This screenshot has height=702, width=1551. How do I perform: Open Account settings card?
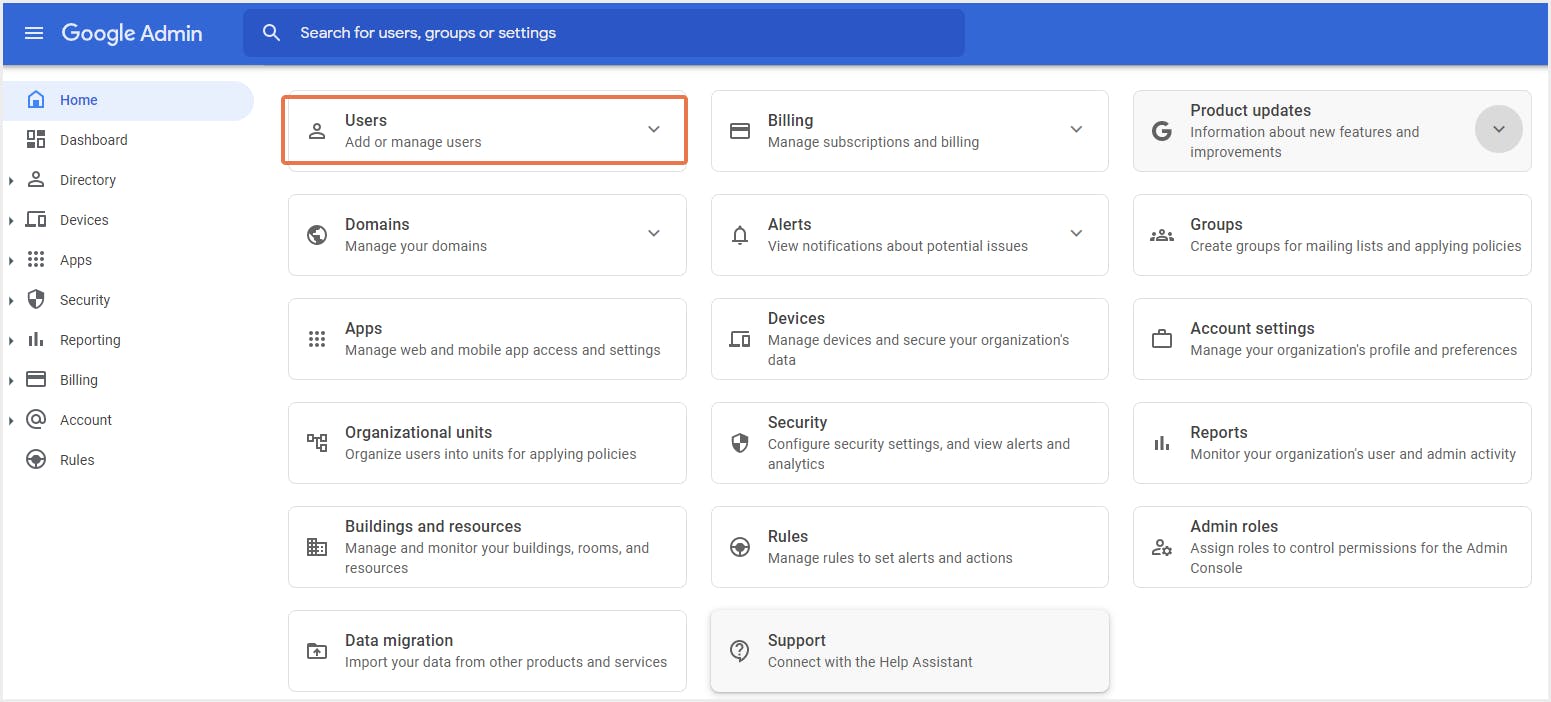1330,339
